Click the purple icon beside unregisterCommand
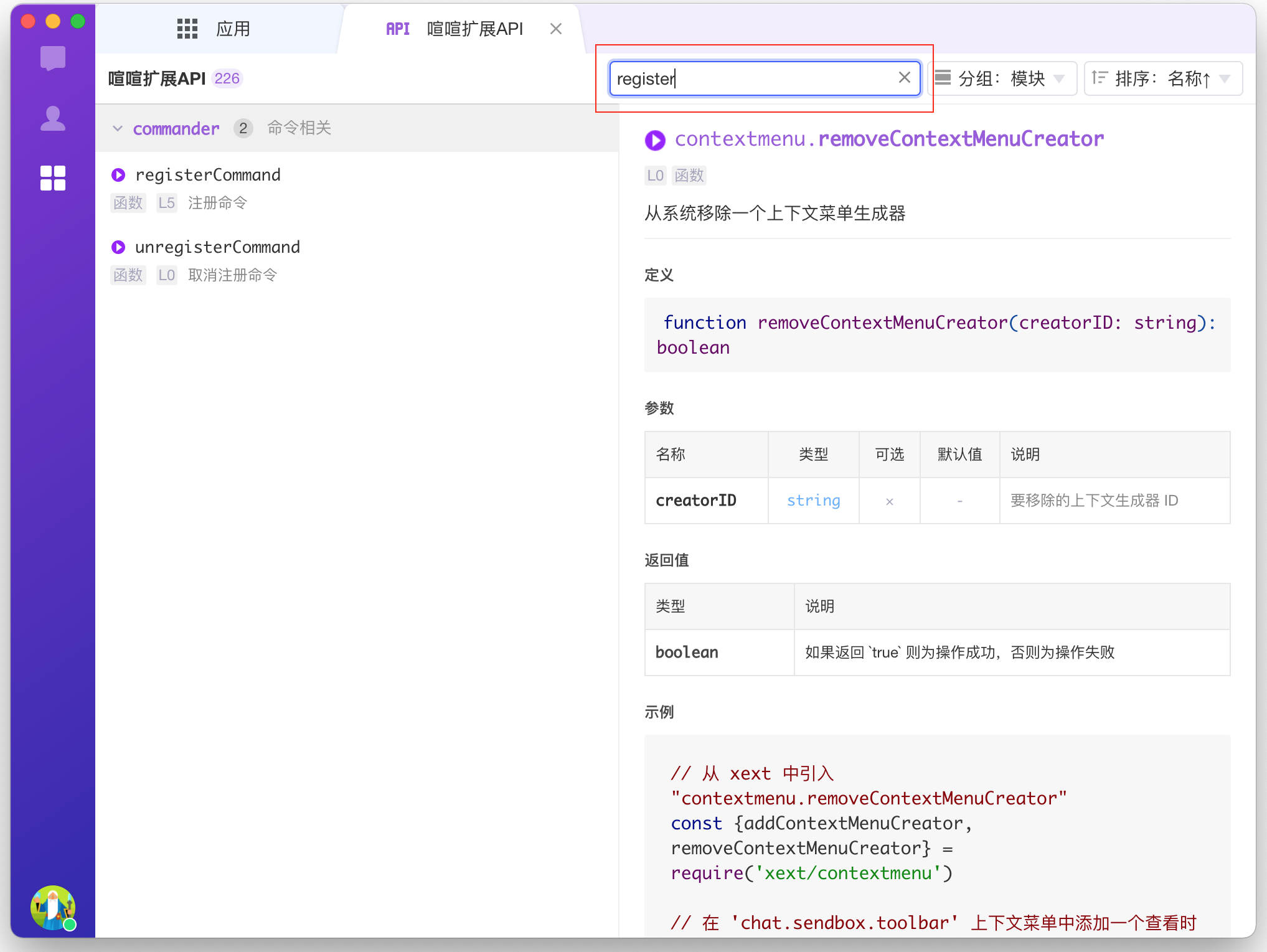Viewport: 1267px width, 952px height. pos(118,248)
